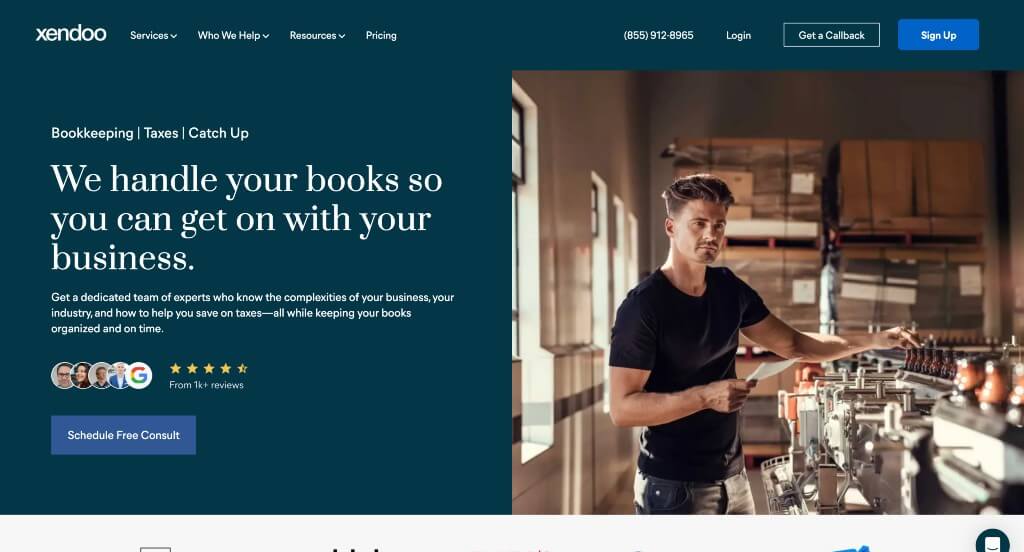
Task: Click the xendoo logo
Action: (71, 34)
